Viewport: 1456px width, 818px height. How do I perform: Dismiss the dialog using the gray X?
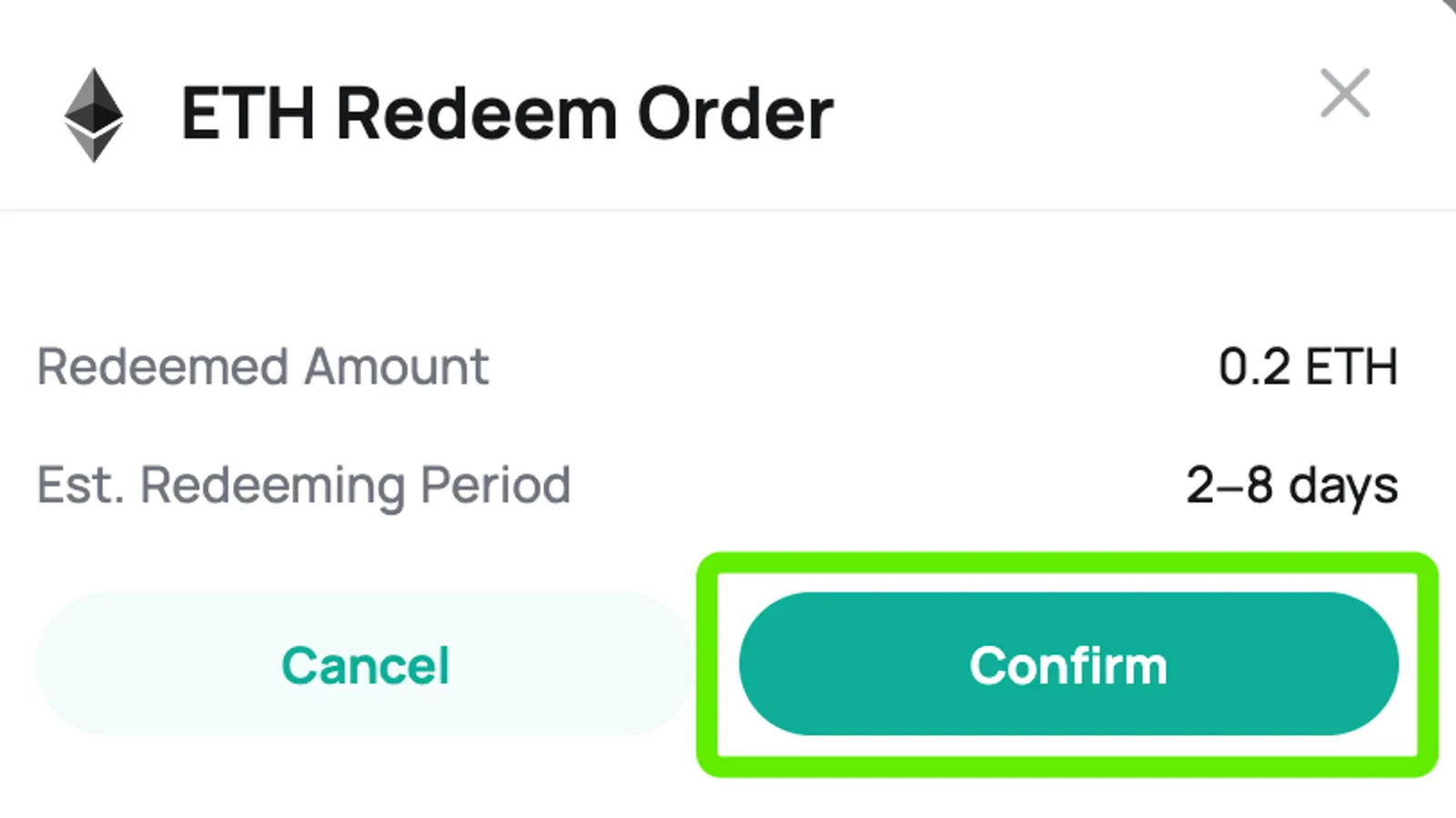(1345, 93)
